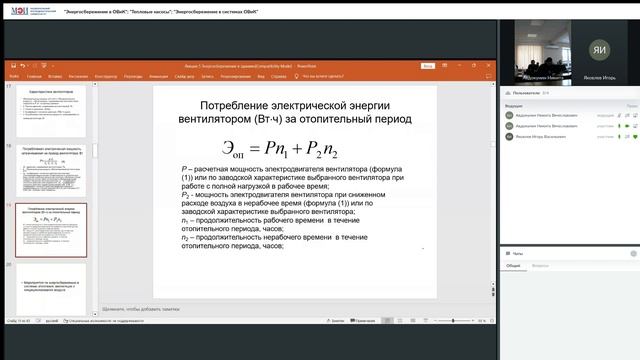Click the 'русский' language indicator

point(52,321)
